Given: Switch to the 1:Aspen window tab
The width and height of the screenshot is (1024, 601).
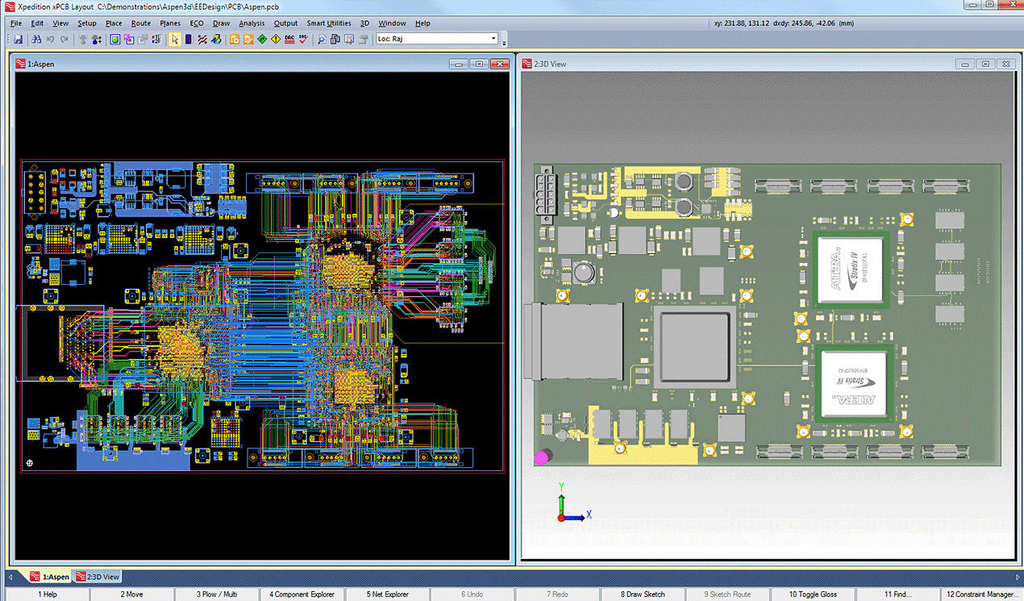Looking at the screenshot, I should [x=50, y=577].
